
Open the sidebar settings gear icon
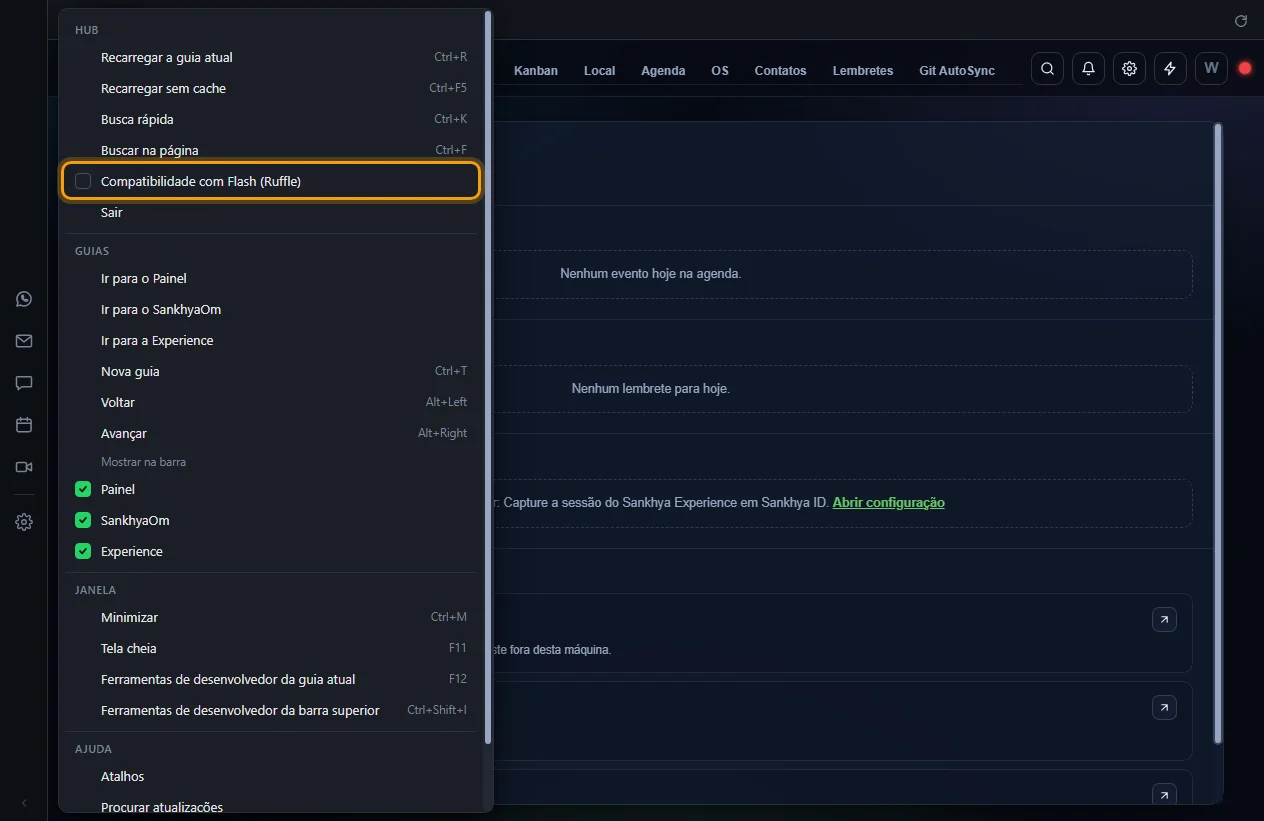(x=24, y=522)
